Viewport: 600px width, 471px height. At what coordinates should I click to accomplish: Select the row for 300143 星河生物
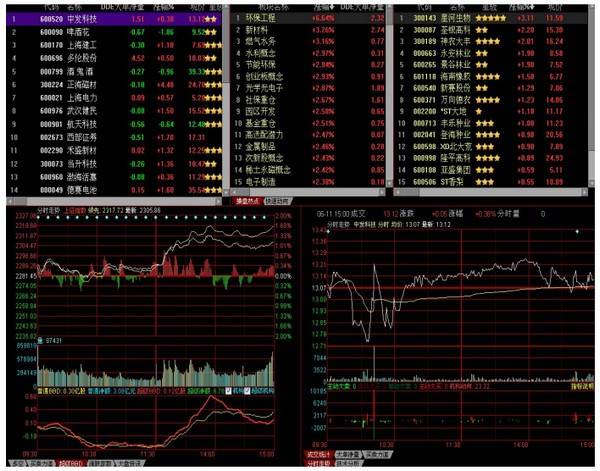[491, 18]
